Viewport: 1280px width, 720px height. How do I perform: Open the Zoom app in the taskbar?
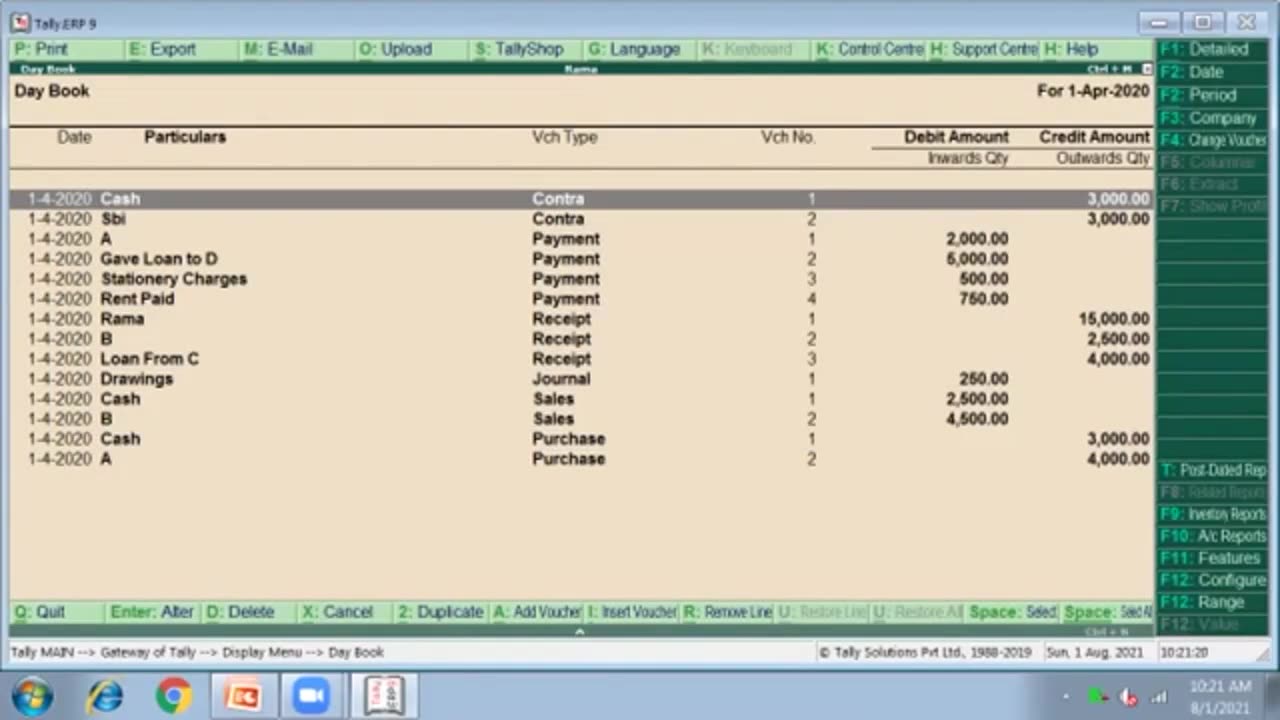click(x=311, y=696)
